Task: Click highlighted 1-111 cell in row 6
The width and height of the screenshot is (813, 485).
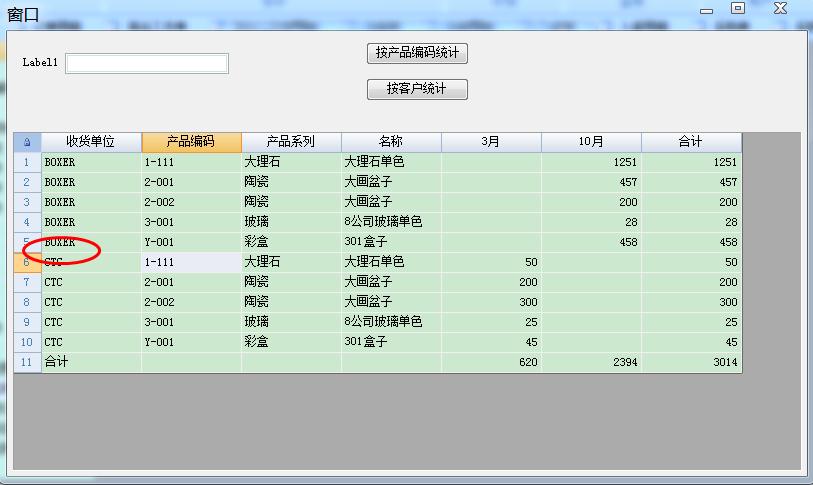Action: pyautogui.click(x=191, y=262)
